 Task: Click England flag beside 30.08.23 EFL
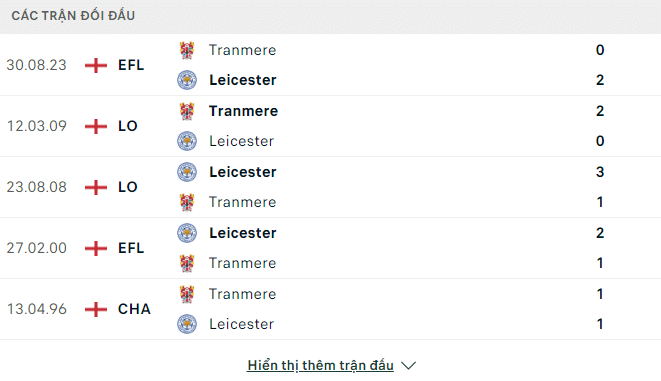point(96,65)
